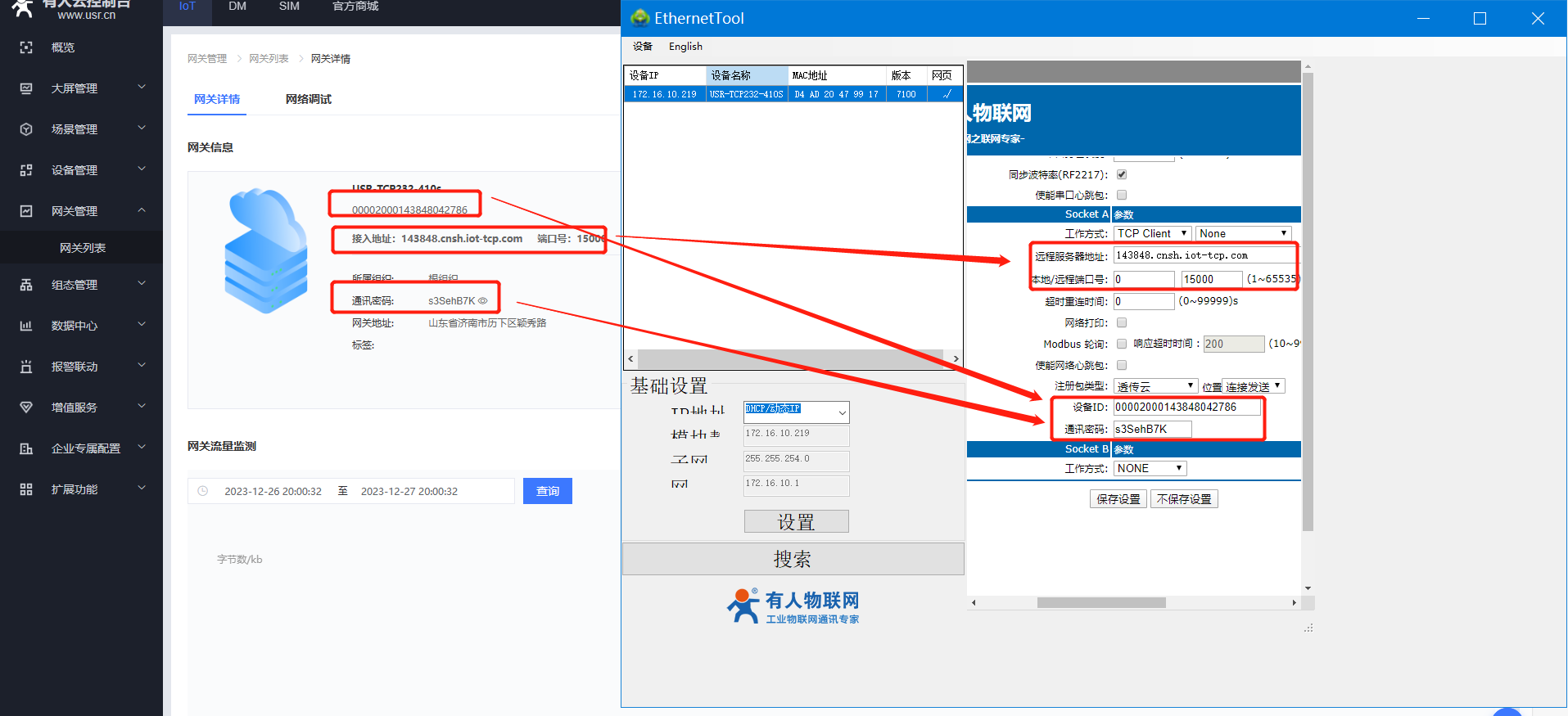This screenshot has width=1568, height=716.
Task: Click the 大屏管理 screen icon in sidebar
Action: click(26, 88)
